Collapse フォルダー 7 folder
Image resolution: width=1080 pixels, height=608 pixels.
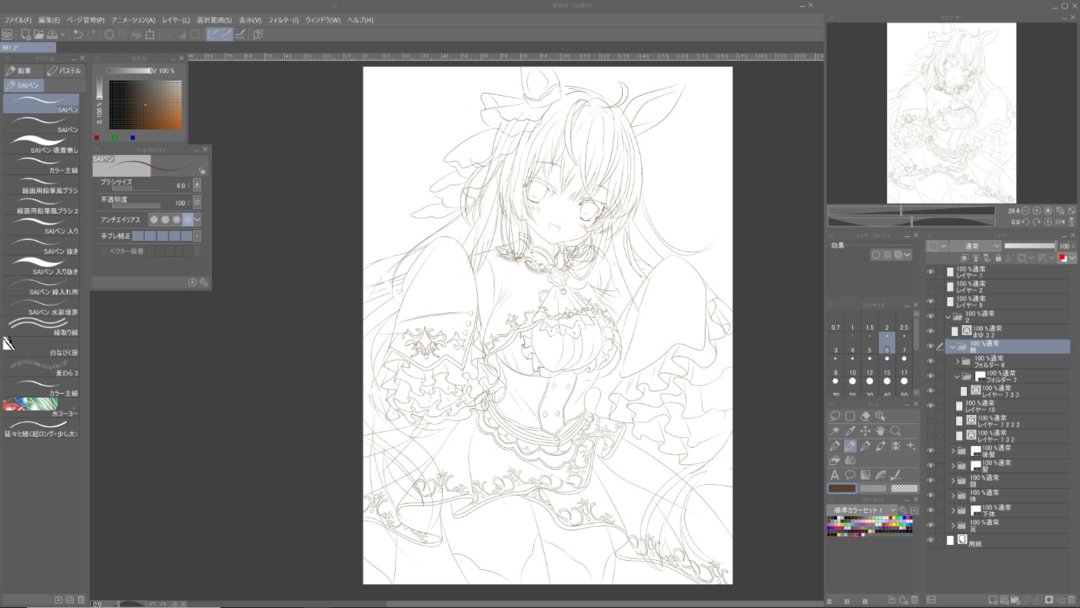(957, 377)
